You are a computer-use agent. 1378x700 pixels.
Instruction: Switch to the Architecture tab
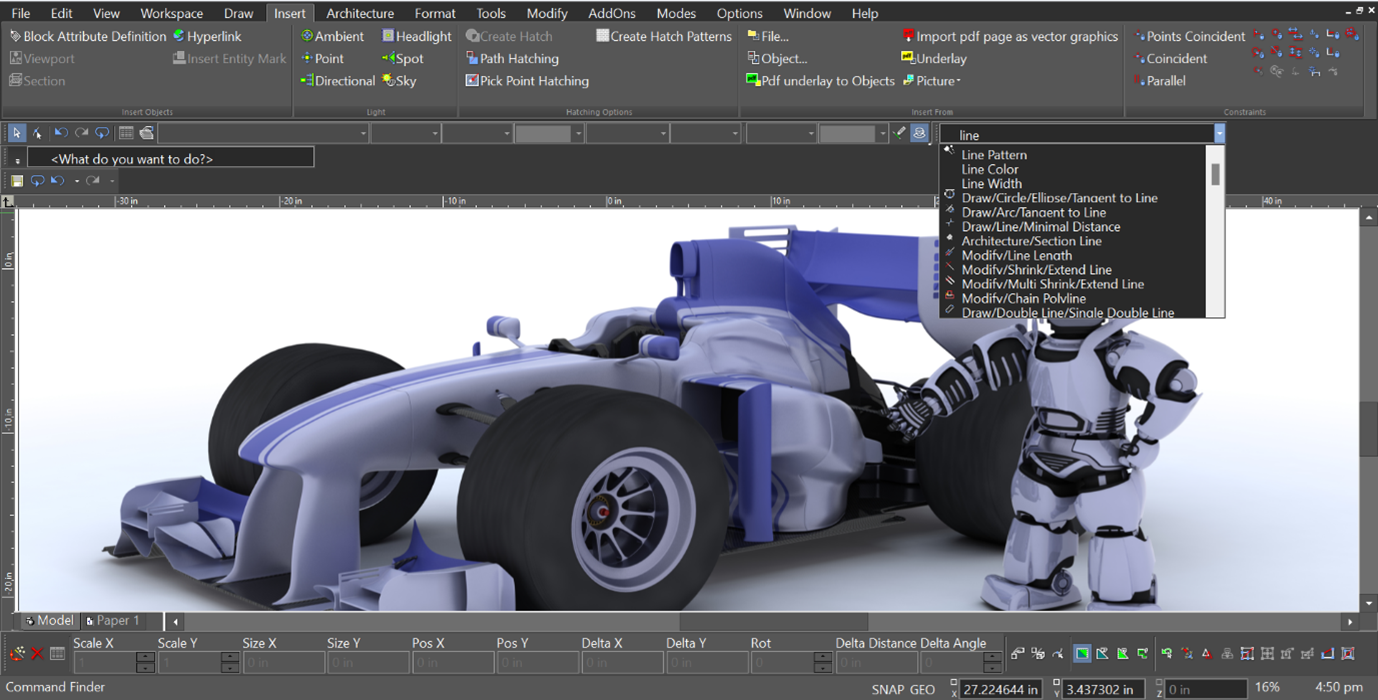[360, 13]
